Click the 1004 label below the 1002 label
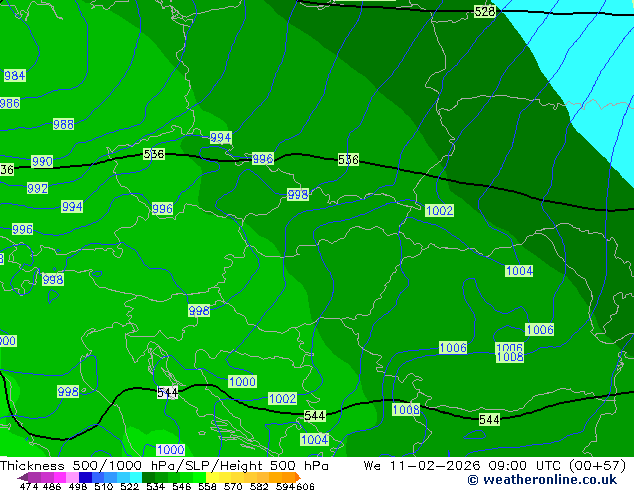Screen dimensions: 634x490 pos(519,270)
